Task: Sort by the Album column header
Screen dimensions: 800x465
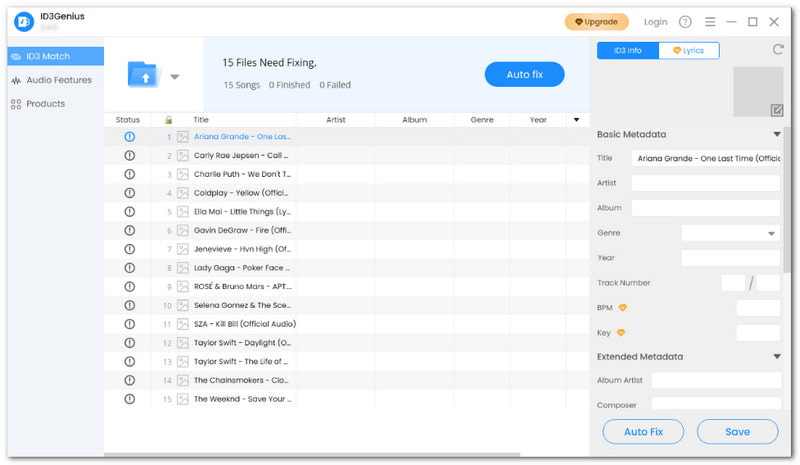Action: (x=414, y=120)
